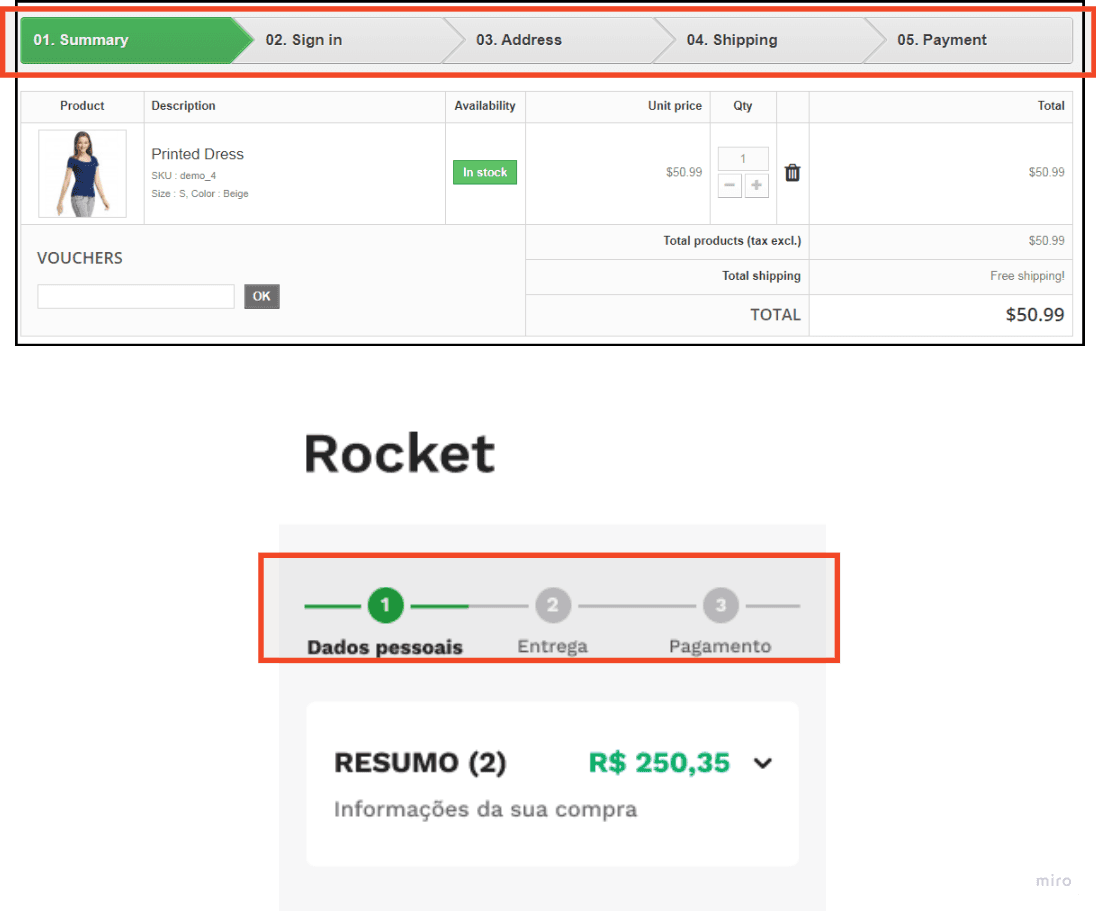Image resolution: width=1096 pixels, height=911 pixels.
Task: Expand the RESUMO (2) chevron
Action: (763, 763)
